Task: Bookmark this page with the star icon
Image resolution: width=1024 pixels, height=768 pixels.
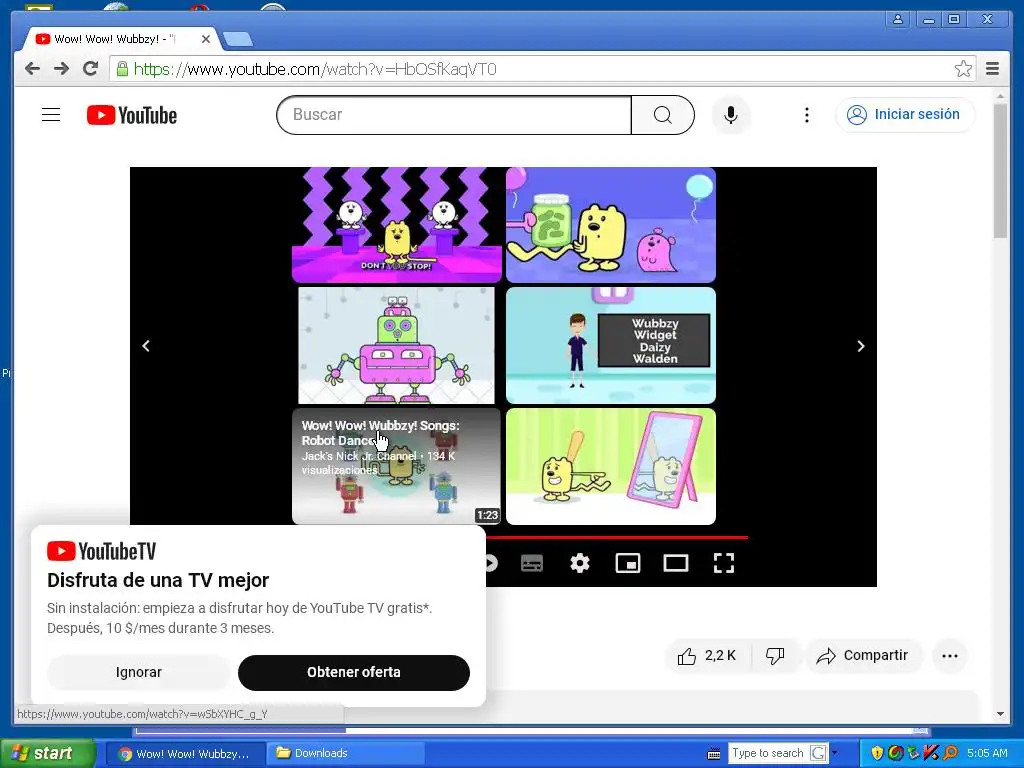Action: pos(963,69)
